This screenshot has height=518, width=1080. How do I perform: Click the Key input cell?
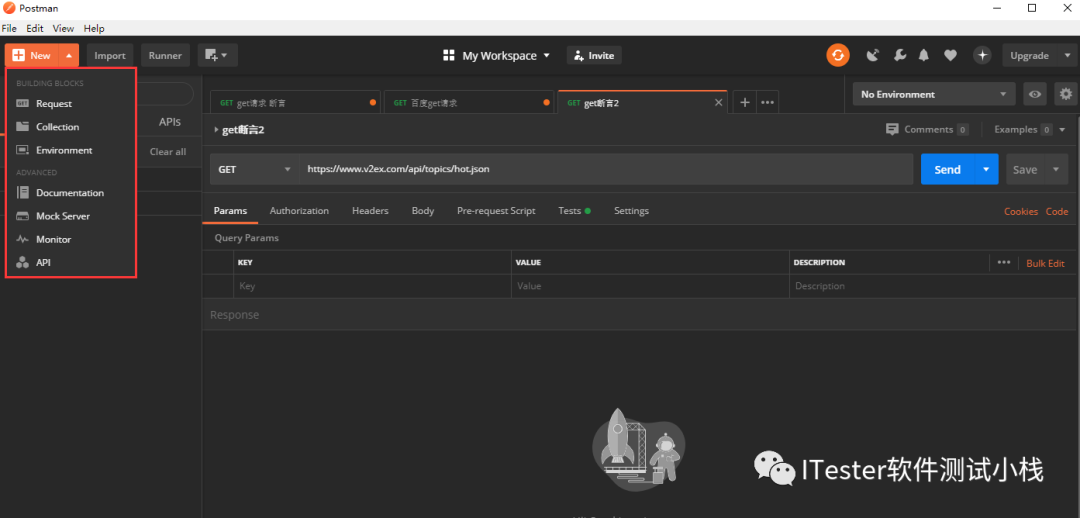point(373,286)
